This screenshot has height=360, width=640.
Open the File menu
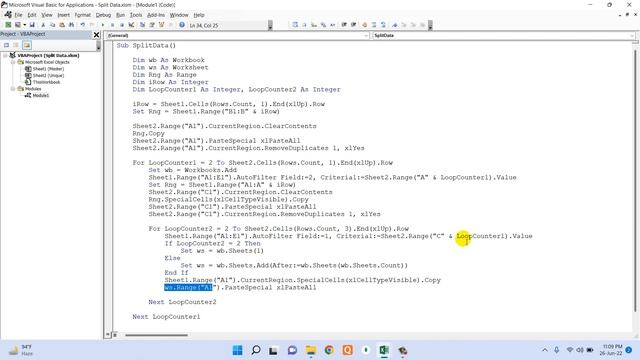(18, 15)
